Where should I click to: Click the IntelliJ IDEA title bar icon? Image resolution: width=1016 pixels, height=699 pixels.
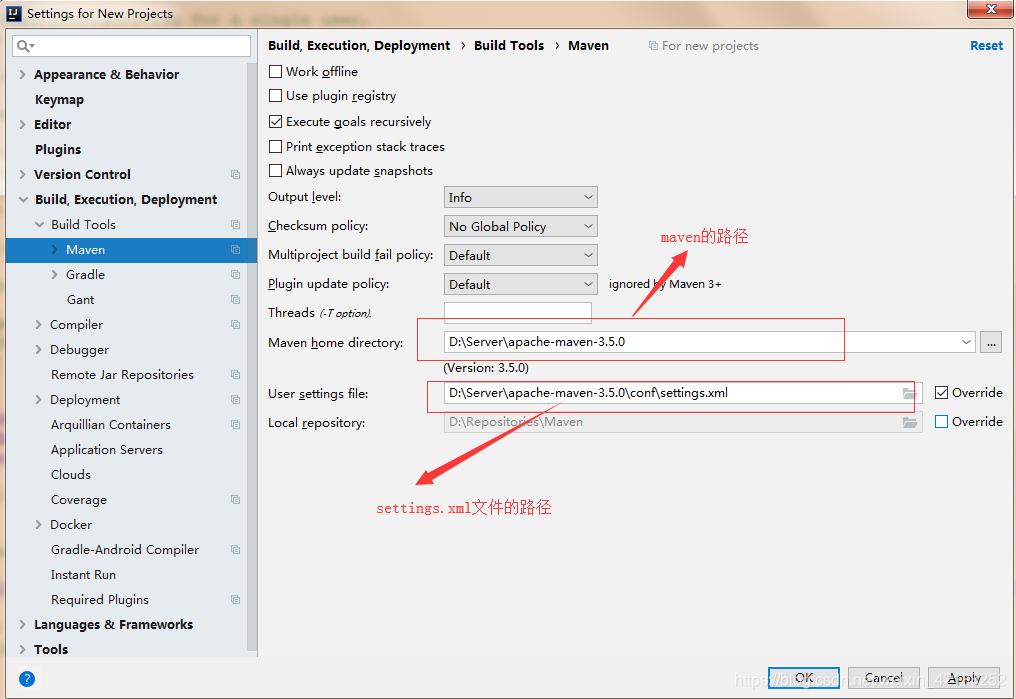(x=12, y=12)
